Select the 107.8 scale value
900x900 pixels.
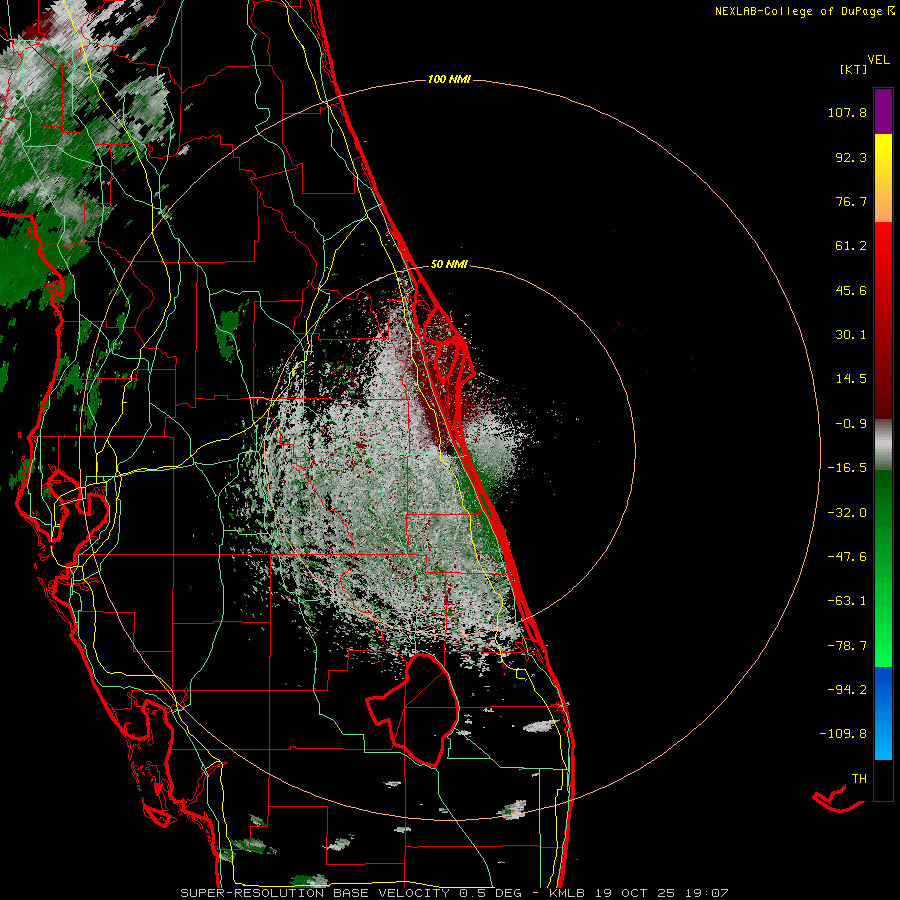(x=847, y=112)
